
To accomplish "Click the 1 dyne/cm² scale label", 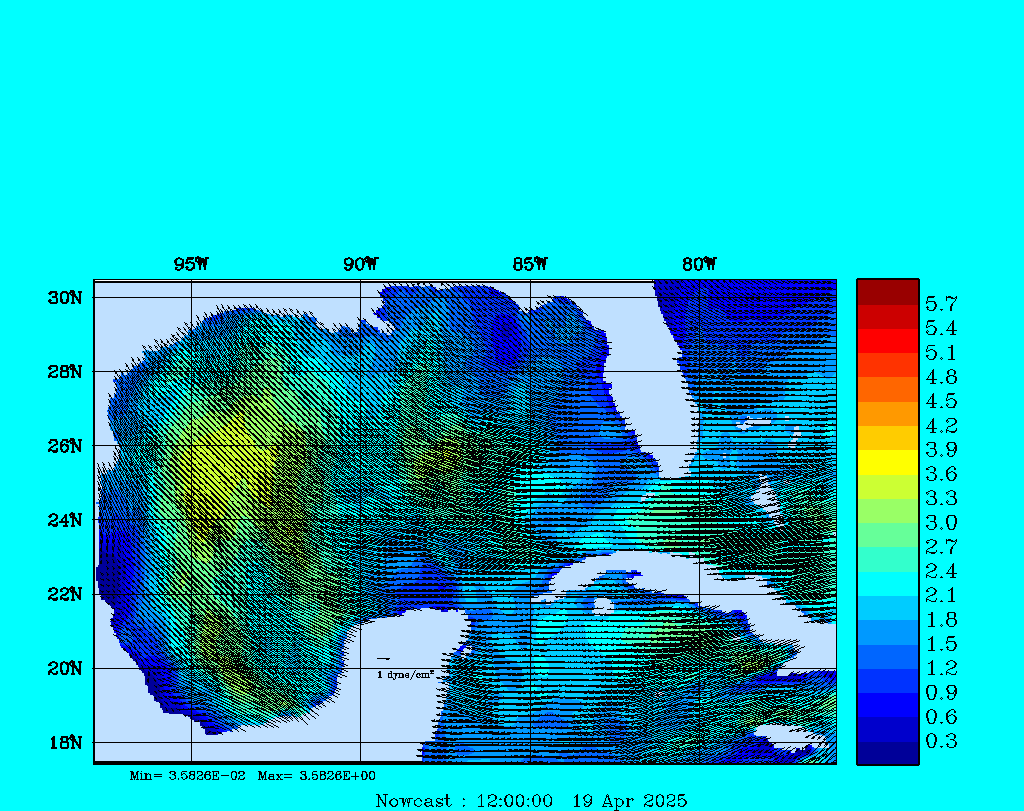I will 405,675.
